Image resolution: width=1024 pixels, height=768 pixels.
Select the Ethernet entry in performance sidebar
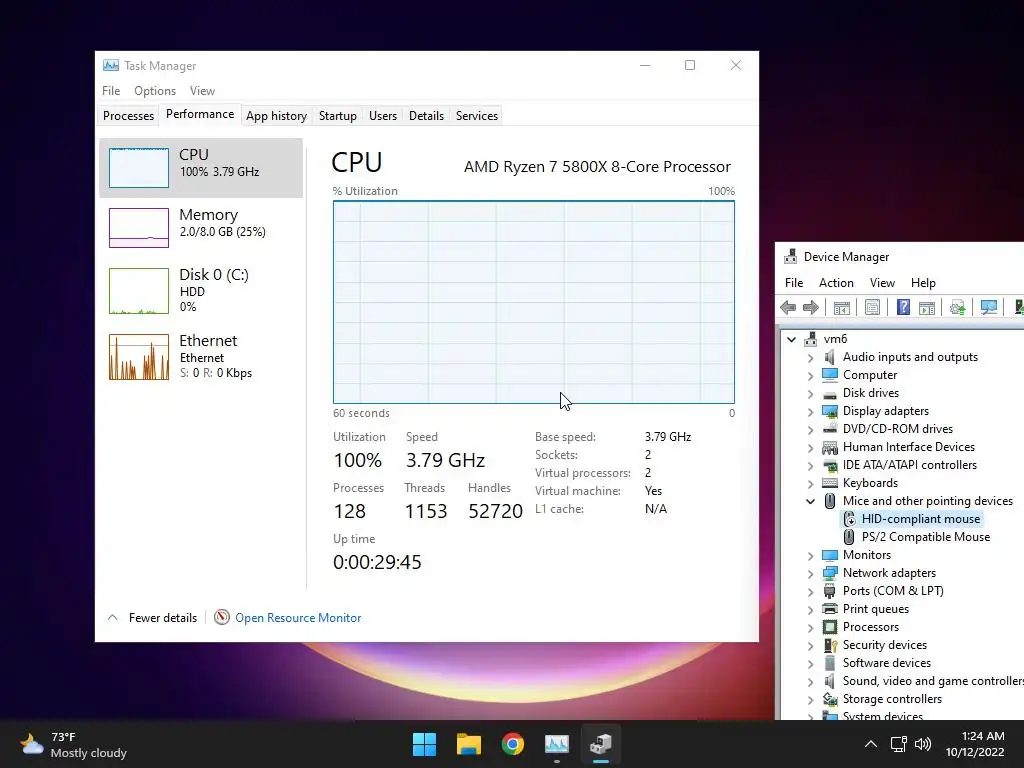coord(200,357)
